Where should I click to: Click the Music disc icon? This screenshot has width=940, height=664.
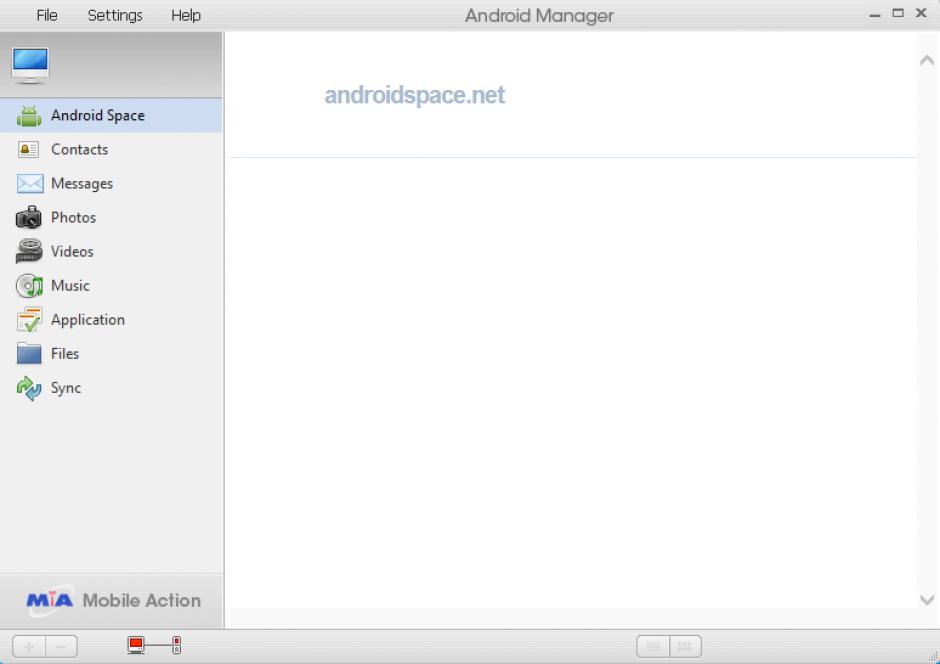29,286
